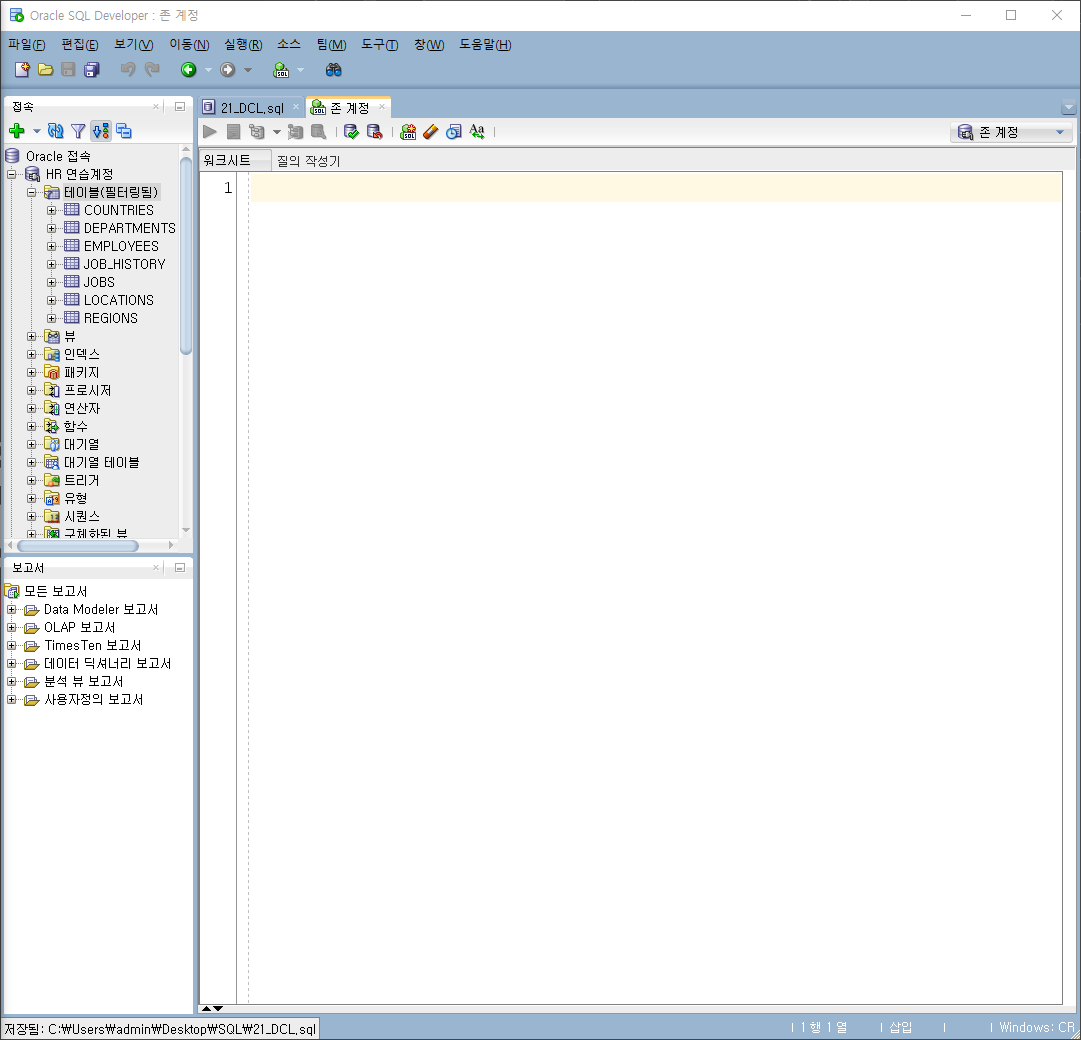
Task: Click the binoculars Find DB Object icon
Action: click(334, 70)
